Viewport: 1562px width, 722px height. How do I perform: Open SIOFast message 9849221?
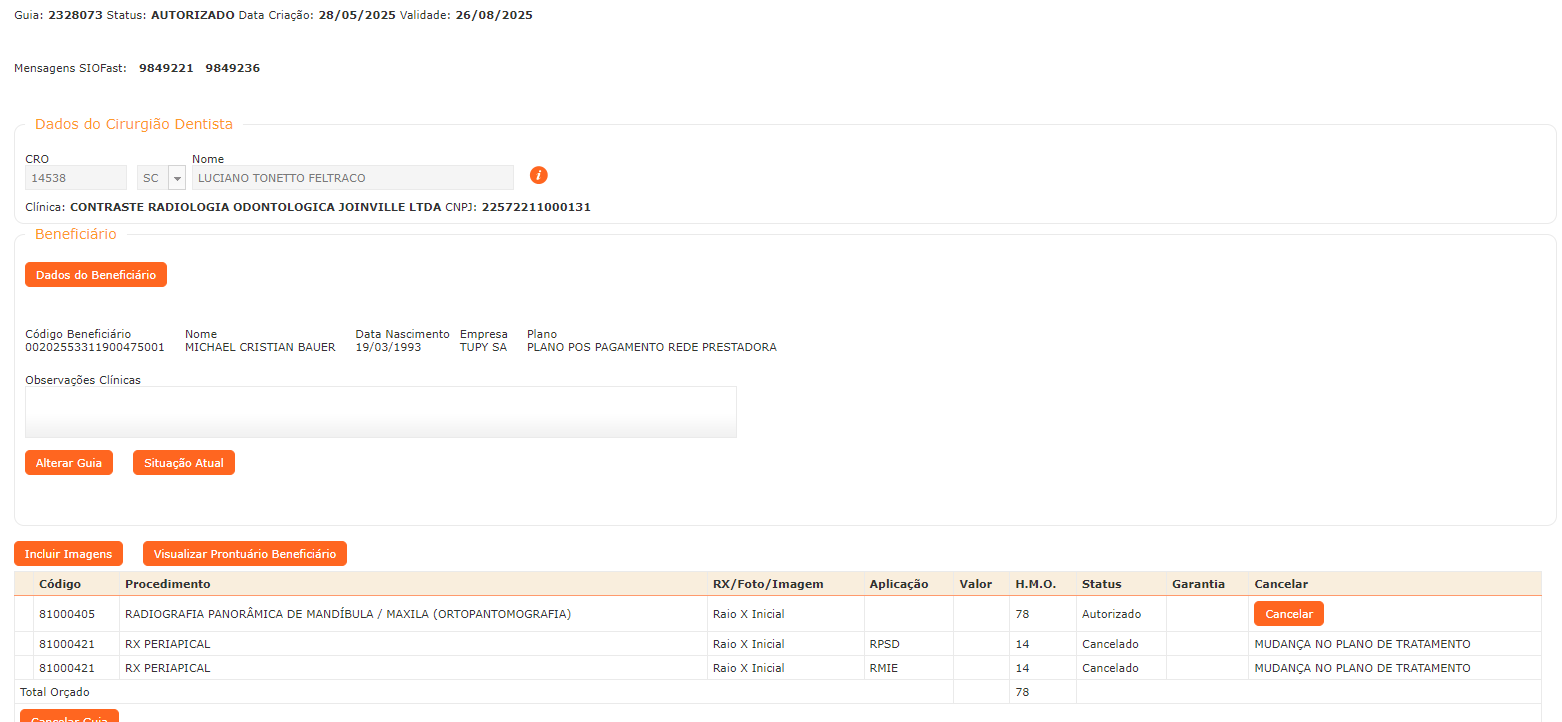tap(166, 68)
